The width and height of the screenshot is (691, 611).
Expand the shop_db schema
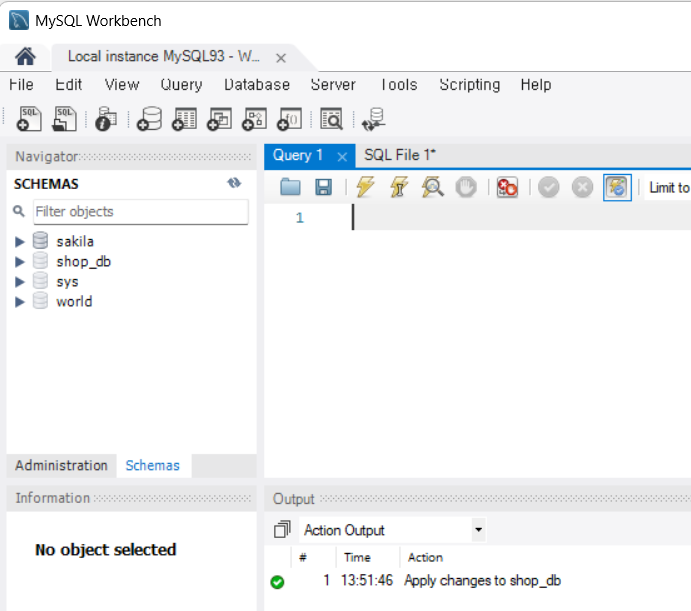click(19, 262)
